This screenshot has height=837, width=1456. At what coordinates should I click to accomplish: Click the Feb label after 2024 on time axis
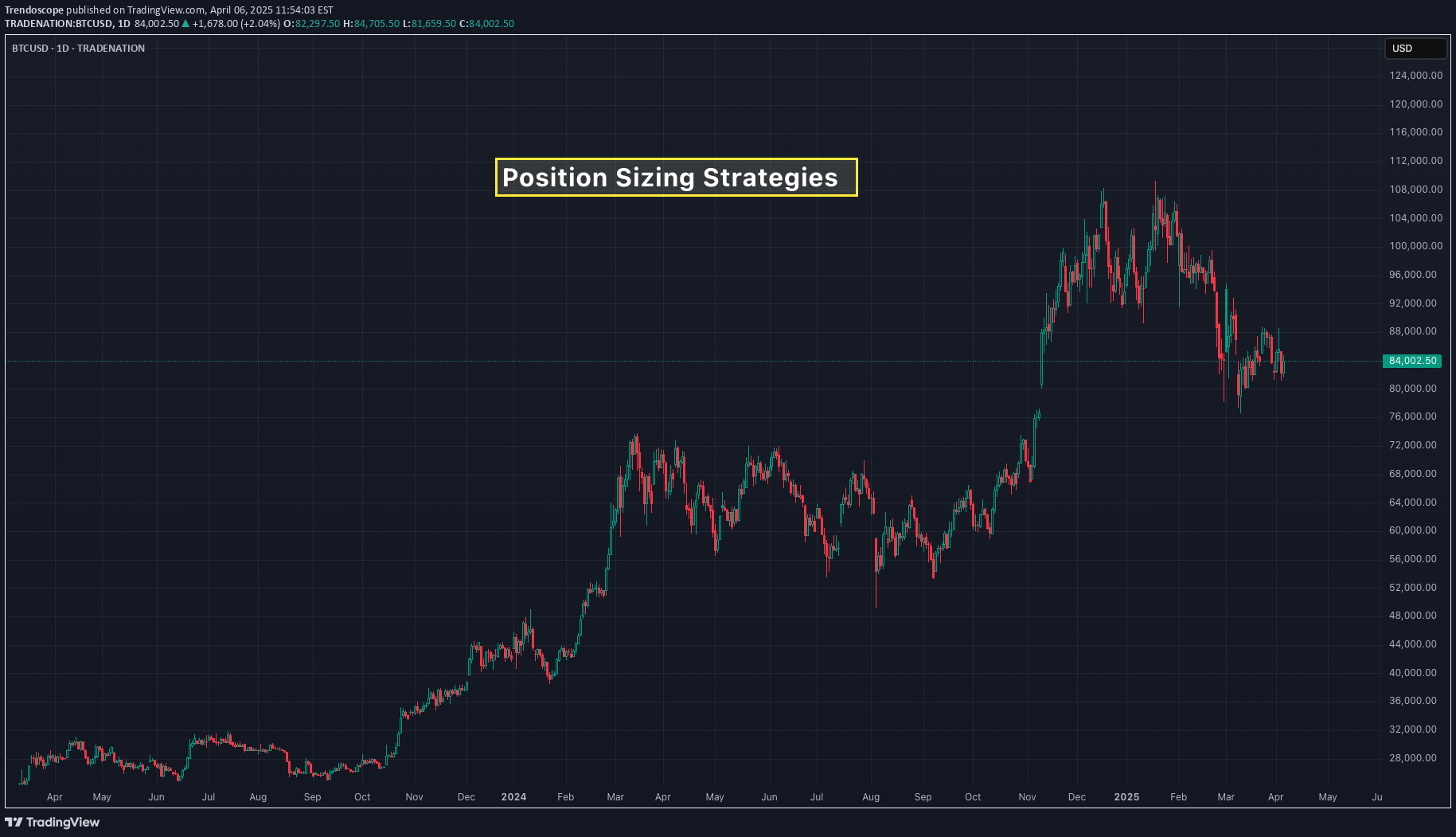pyautogui.click(x=565, y=797)
